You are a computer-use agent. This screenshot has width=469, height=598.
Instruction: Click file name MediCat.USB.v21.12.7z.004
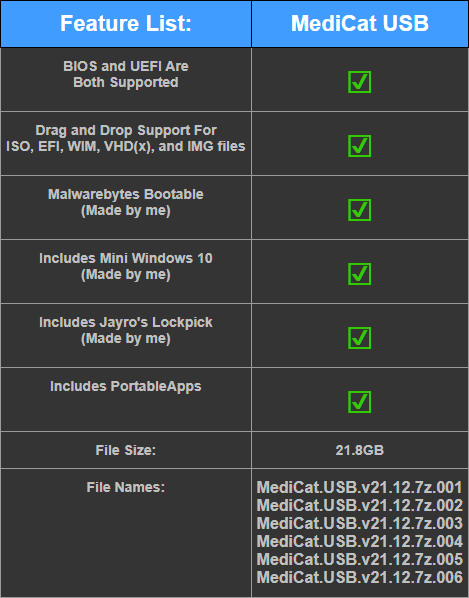(360, 541)
